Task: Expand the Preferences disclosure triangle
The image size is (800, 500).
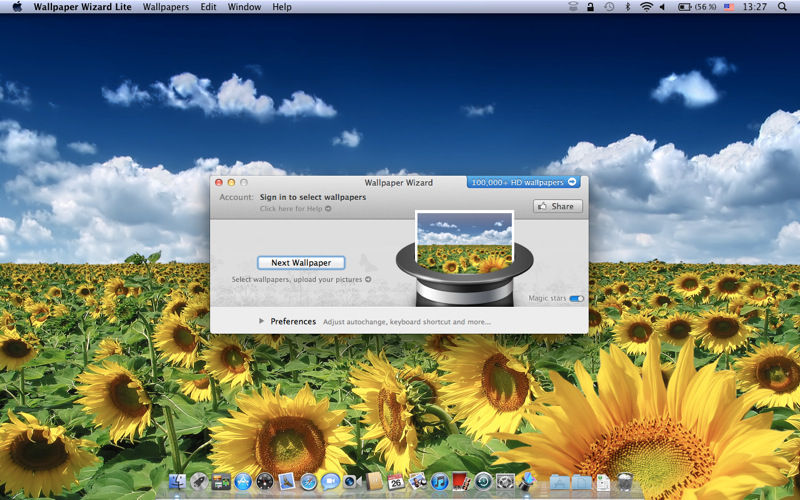Action: pyautogui.click(x=261, y=321)
